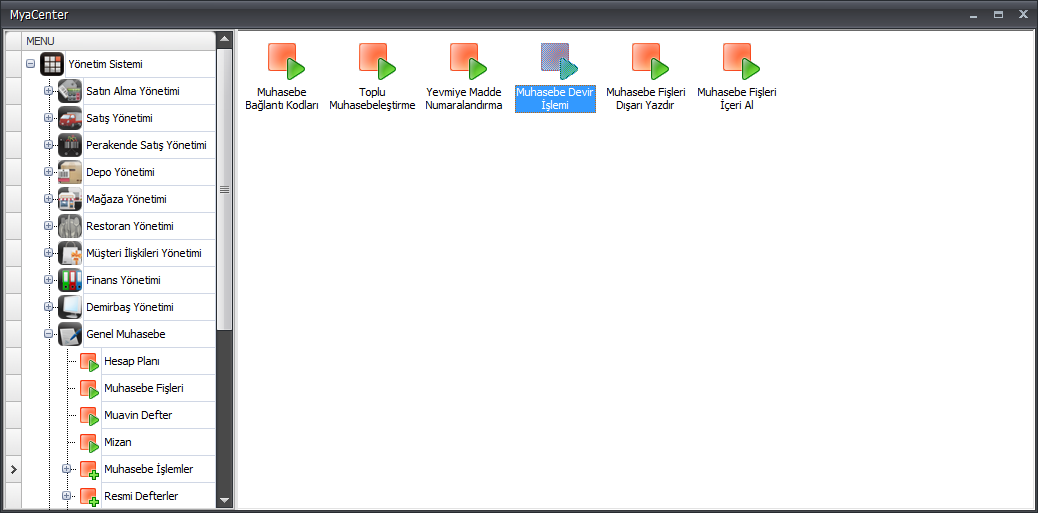Click the Perakende Satış Yönetimi icon
This screenshot has width=1038, height=513.
tap(70, 145)
